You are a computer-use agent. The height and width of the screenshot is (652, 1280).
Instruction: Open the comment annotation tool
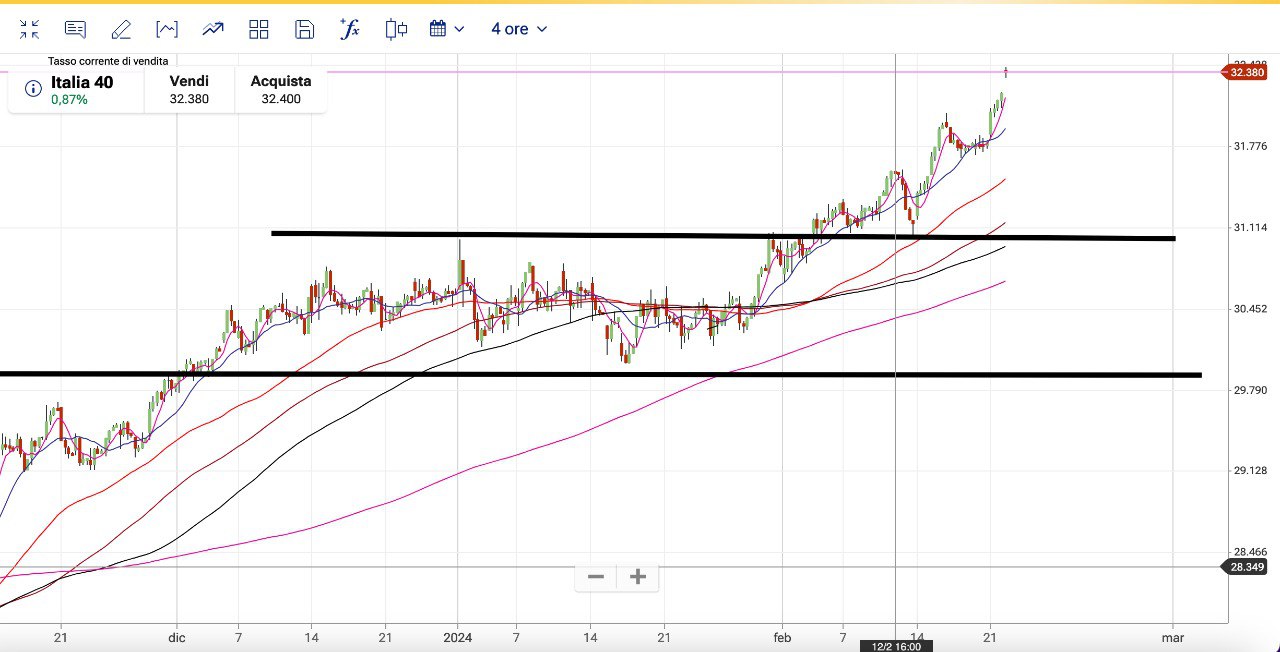75,29
